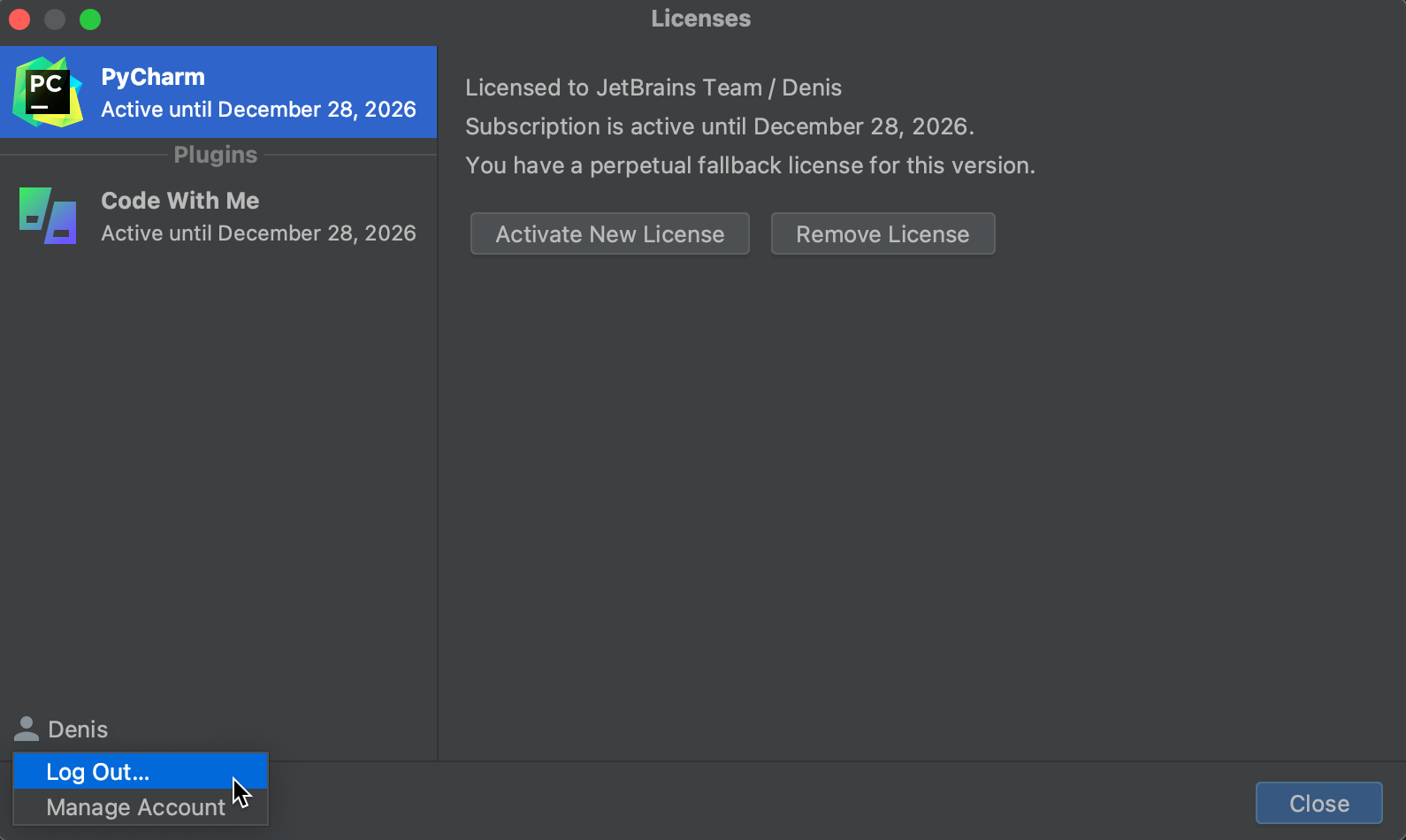Click the perpetual fallback license message

[751, 164]
